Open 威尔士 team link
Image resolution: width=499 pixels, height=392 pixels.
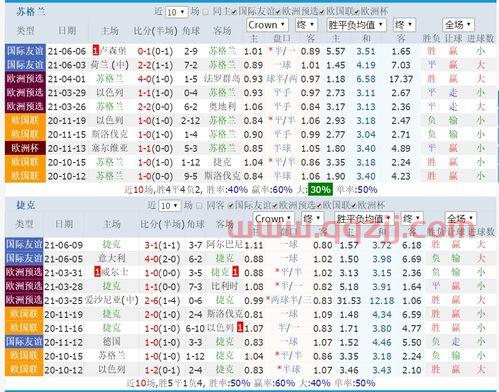(115, 272)
